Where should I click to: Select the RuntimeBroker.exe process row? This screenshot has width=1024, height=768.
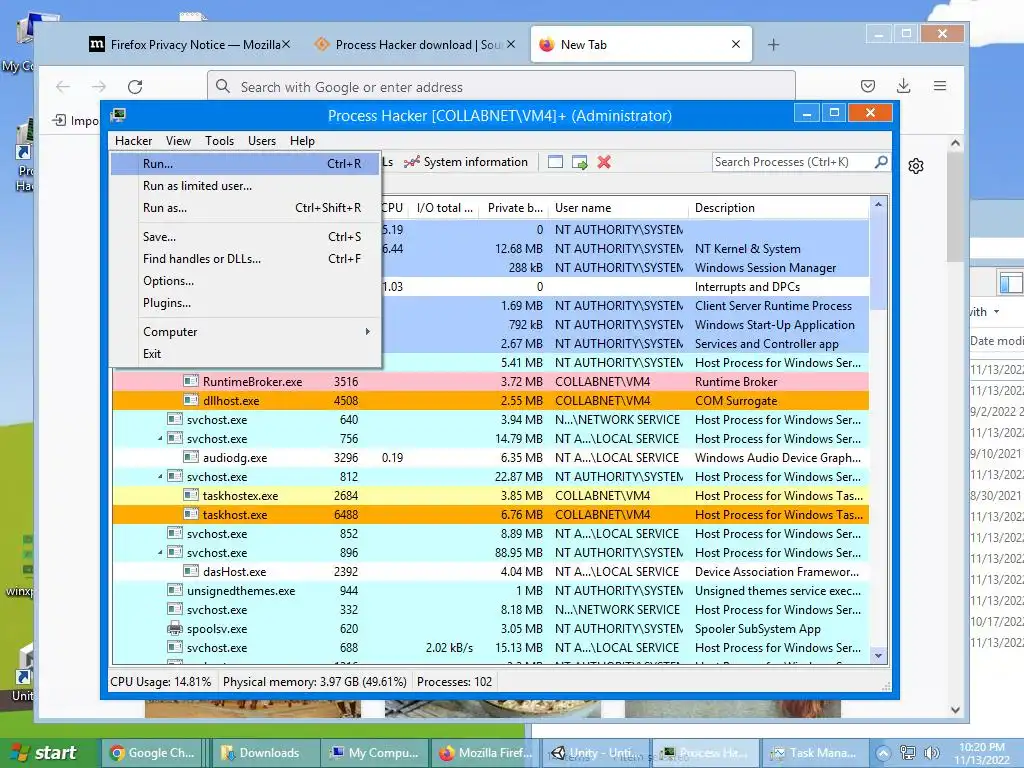(x=490, y=382)
